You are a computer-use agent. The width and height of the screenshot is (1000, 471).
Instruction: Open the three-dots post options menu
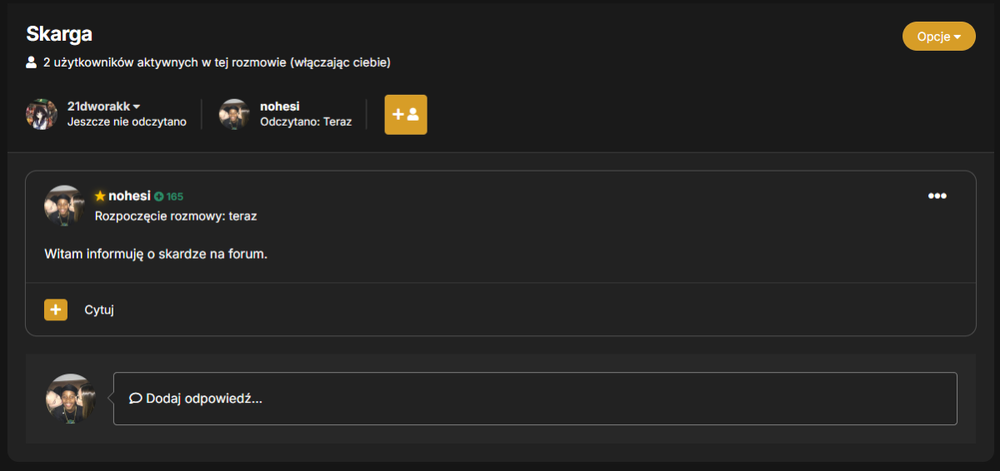click(x=937, y=196)
